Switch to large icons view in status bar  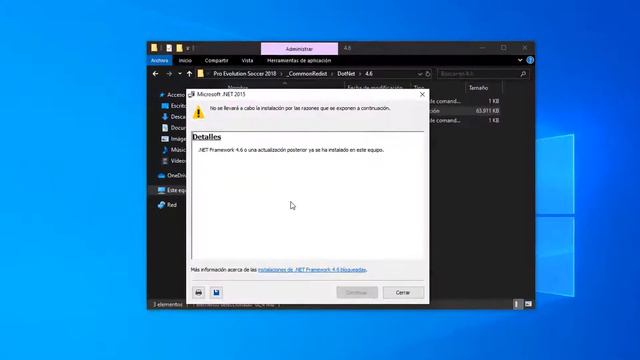tap(528, 304)
